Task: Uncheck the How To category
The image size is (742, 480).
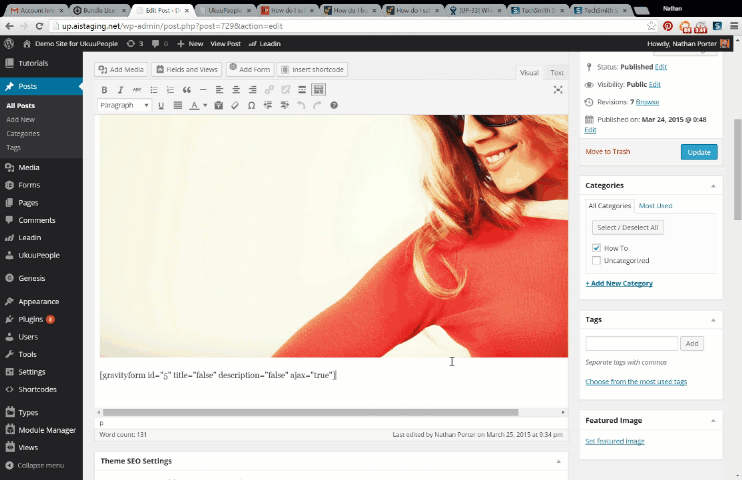Action: (597, 248)
